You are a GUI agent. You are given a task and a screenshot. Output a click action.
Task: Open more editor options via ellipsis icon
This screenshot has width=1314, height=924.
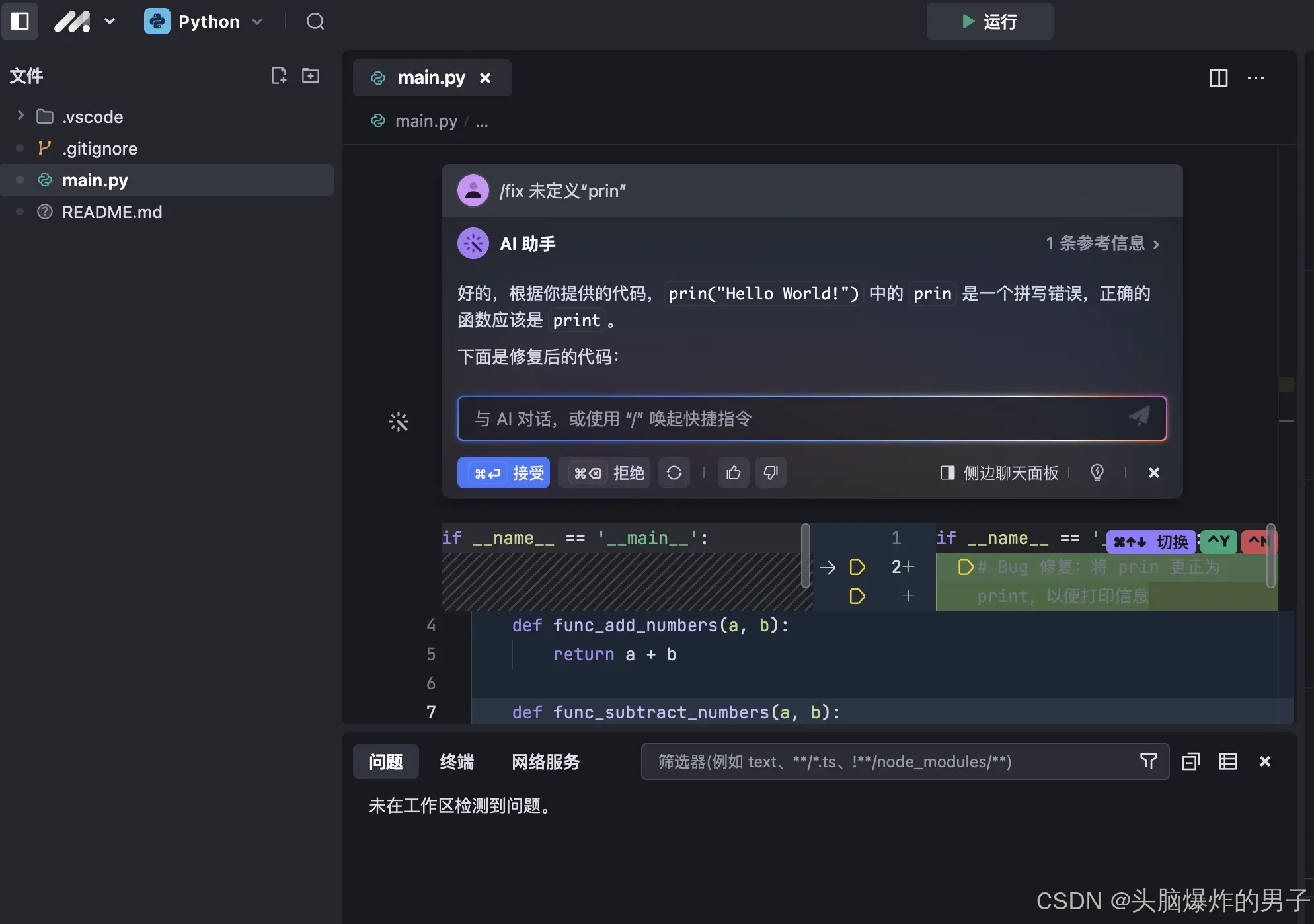1256,78
